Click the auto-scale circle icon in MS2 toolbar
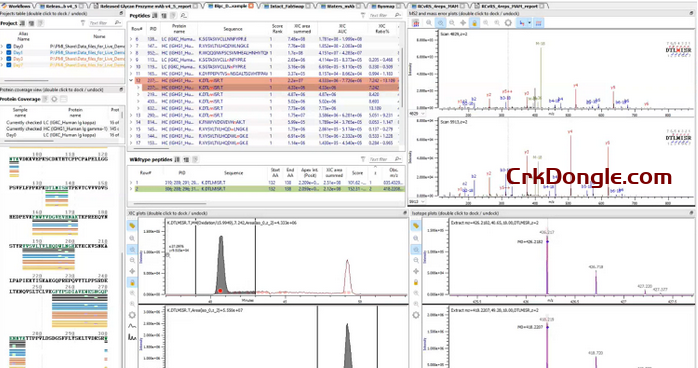This screenshot has height=368, width=698. click(508, 23)
